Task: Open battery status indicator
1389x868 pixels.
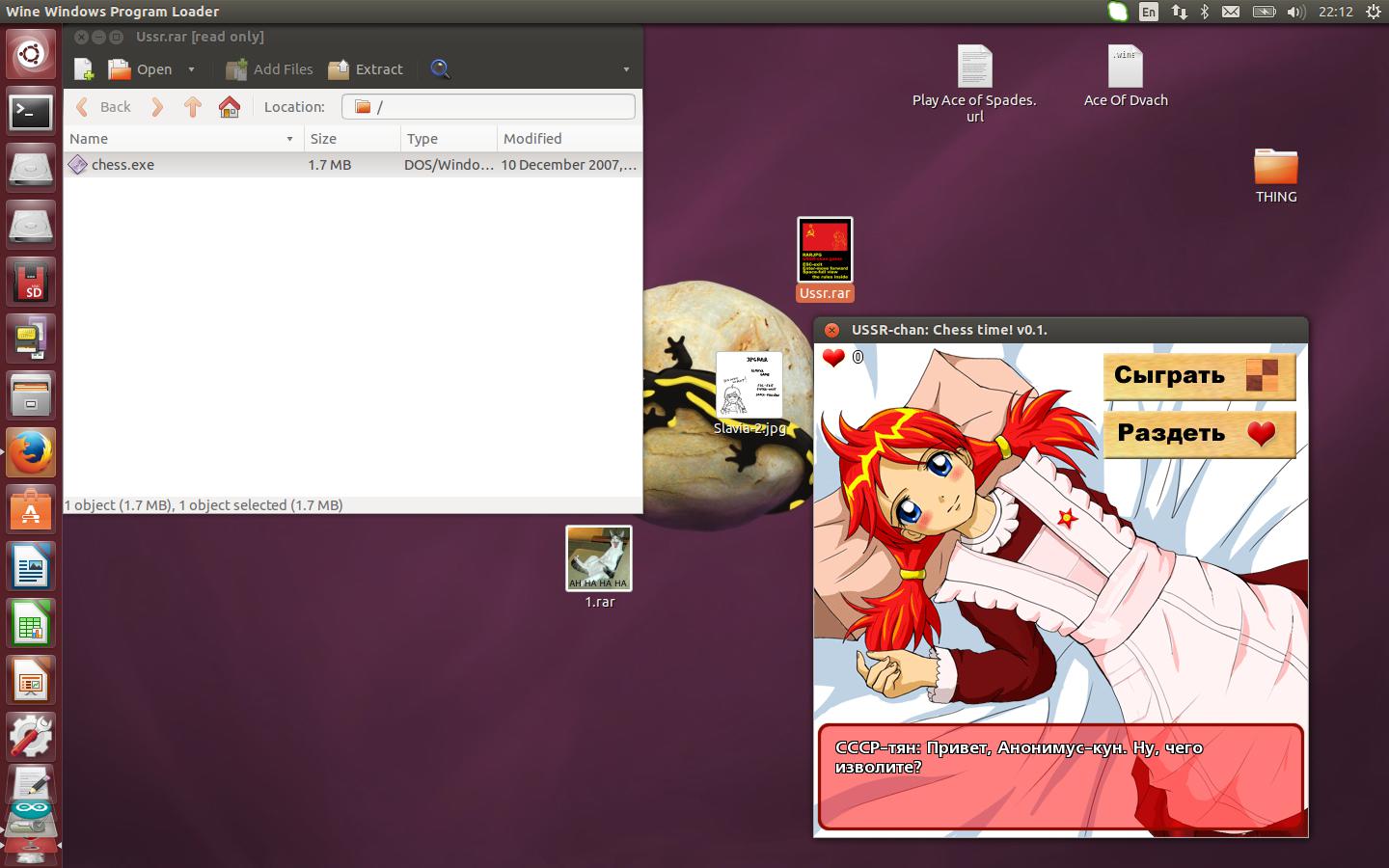Action: (1264, 12)
